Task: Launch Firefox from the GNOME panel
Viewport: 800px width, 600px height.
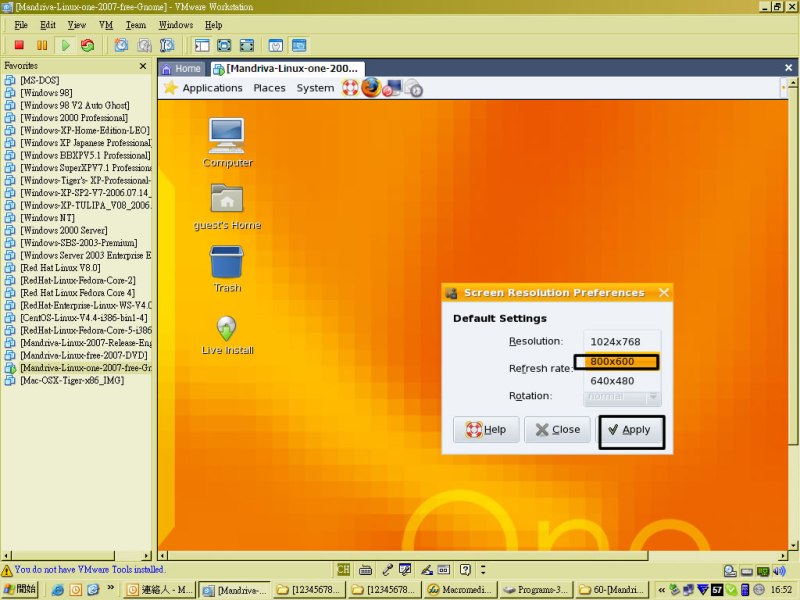Action: (371, 88)
